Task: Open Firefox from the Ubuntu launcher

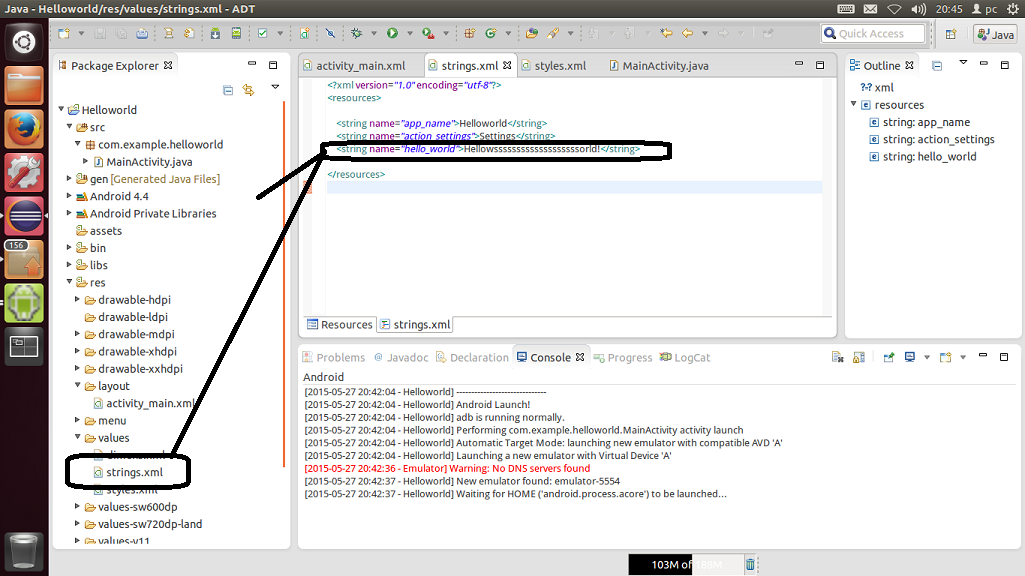Action: point(24,129)
